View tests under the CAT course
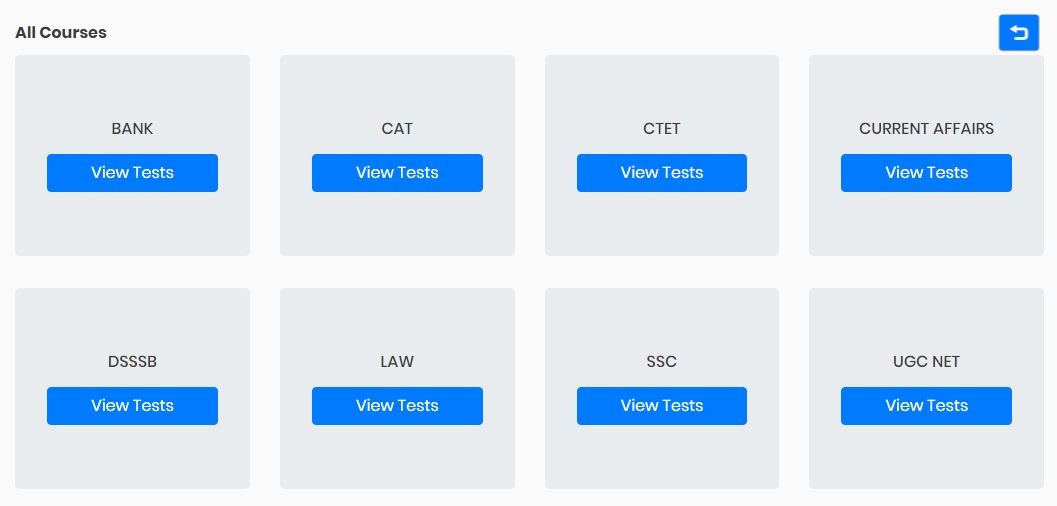 (x=397, y=173)
